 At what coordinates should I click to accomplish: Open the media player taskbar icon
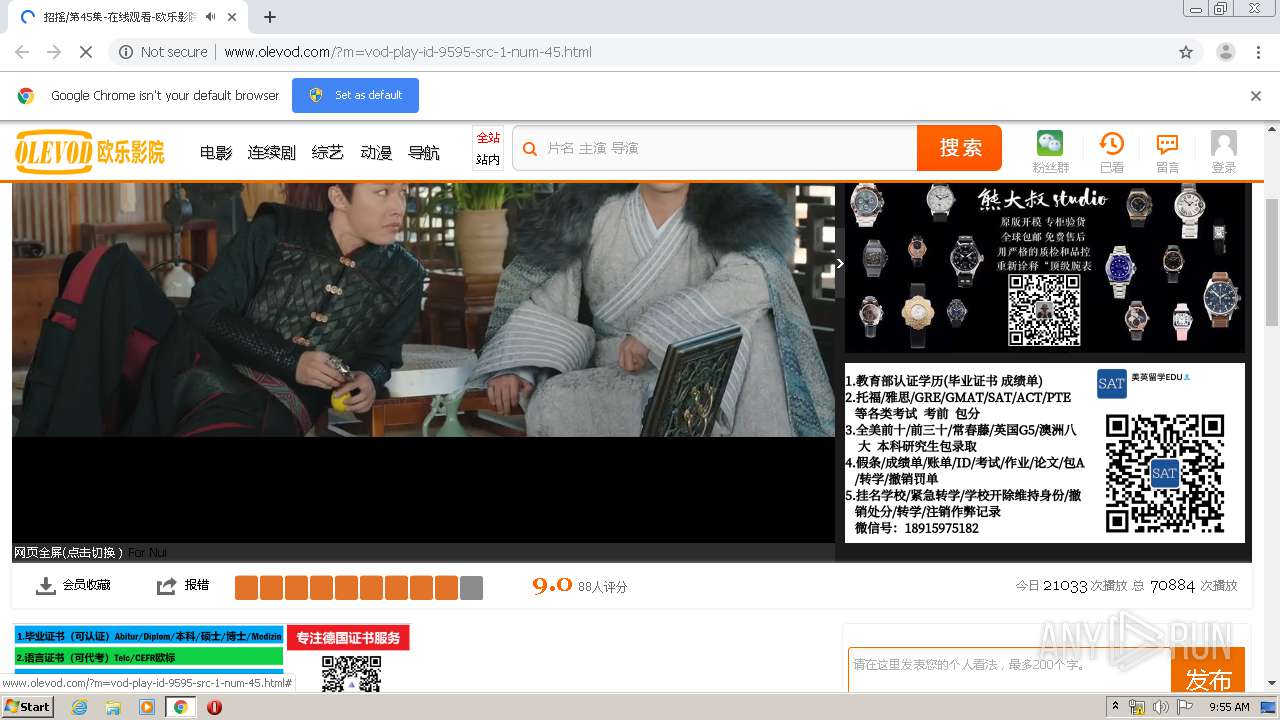click(x=147, y=707)
